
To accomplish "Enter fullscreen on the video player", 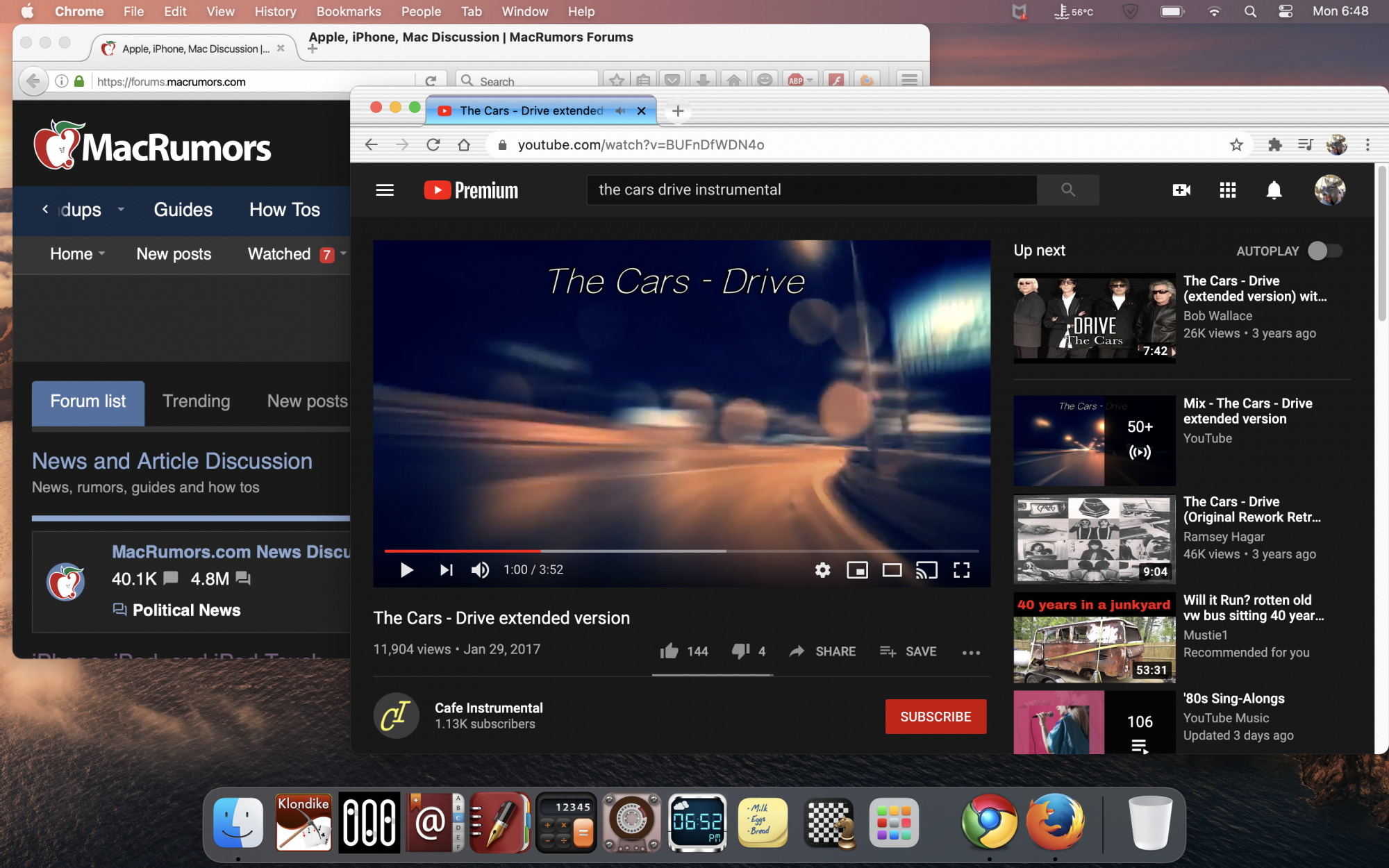I will [961, 570].
